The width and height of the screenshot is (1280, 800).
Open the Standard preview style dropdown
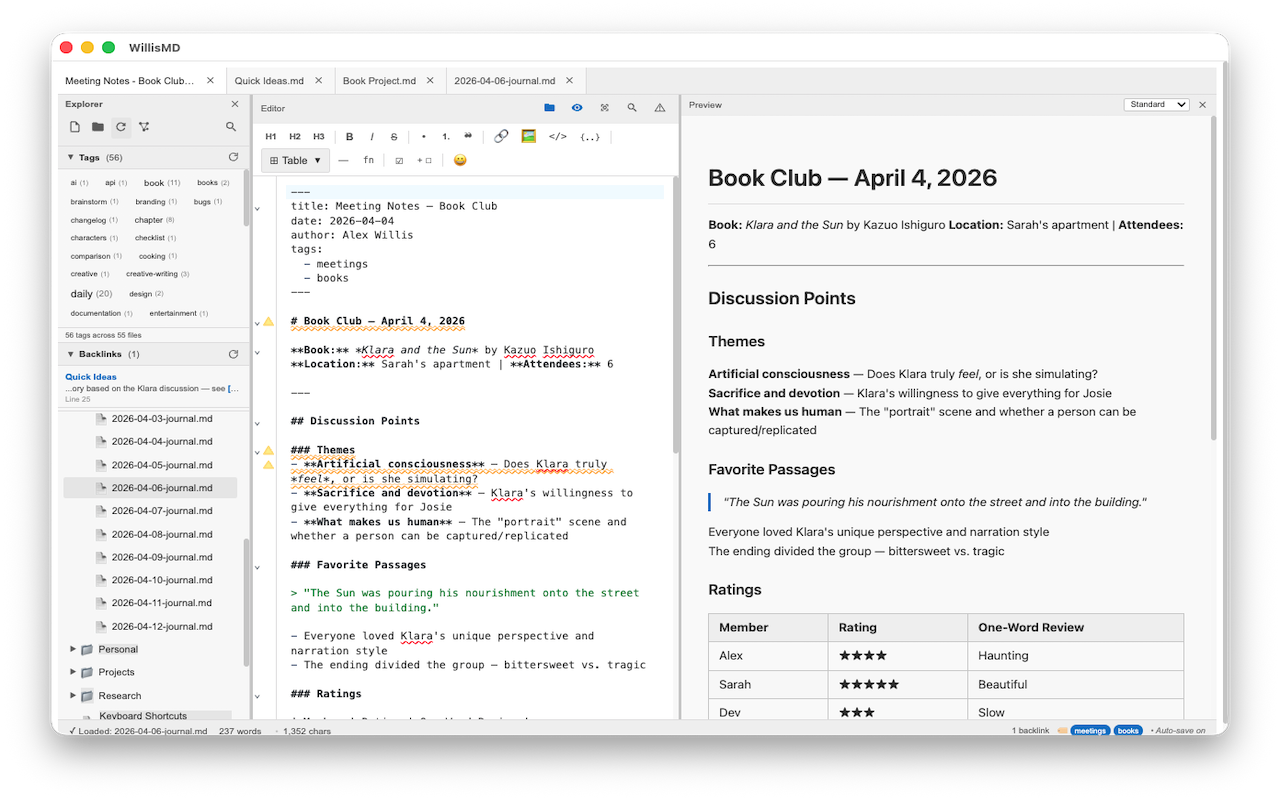click(1156, 104)
